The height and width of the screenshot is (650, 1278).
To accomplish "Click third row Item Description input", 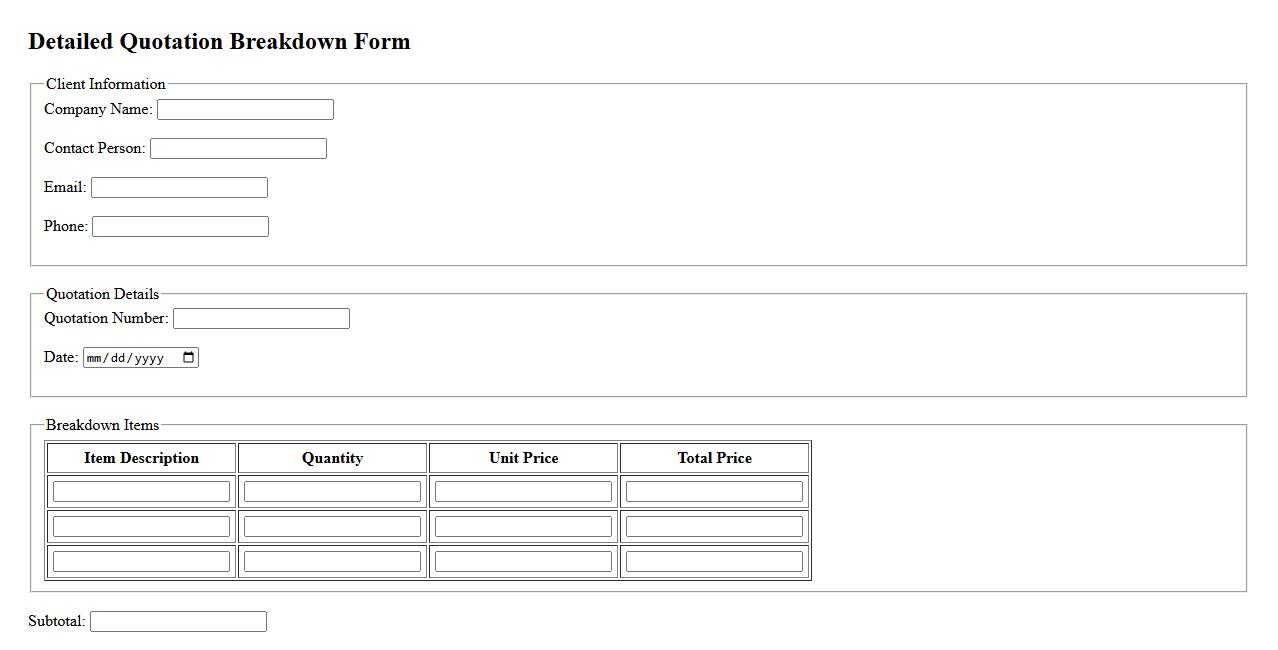I will [141, 562].
